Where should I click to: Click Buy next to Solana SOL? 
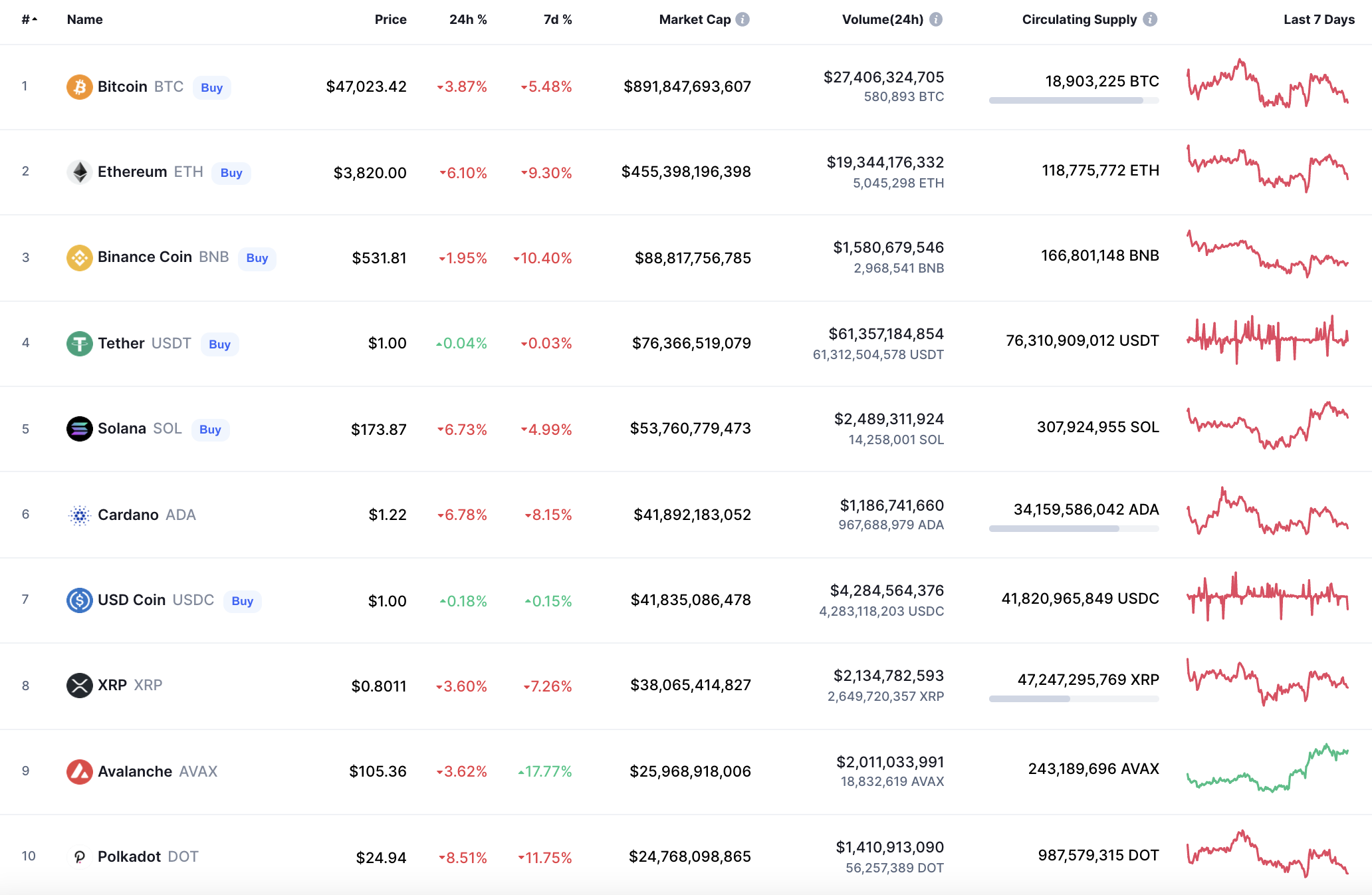tap(210, 430)
